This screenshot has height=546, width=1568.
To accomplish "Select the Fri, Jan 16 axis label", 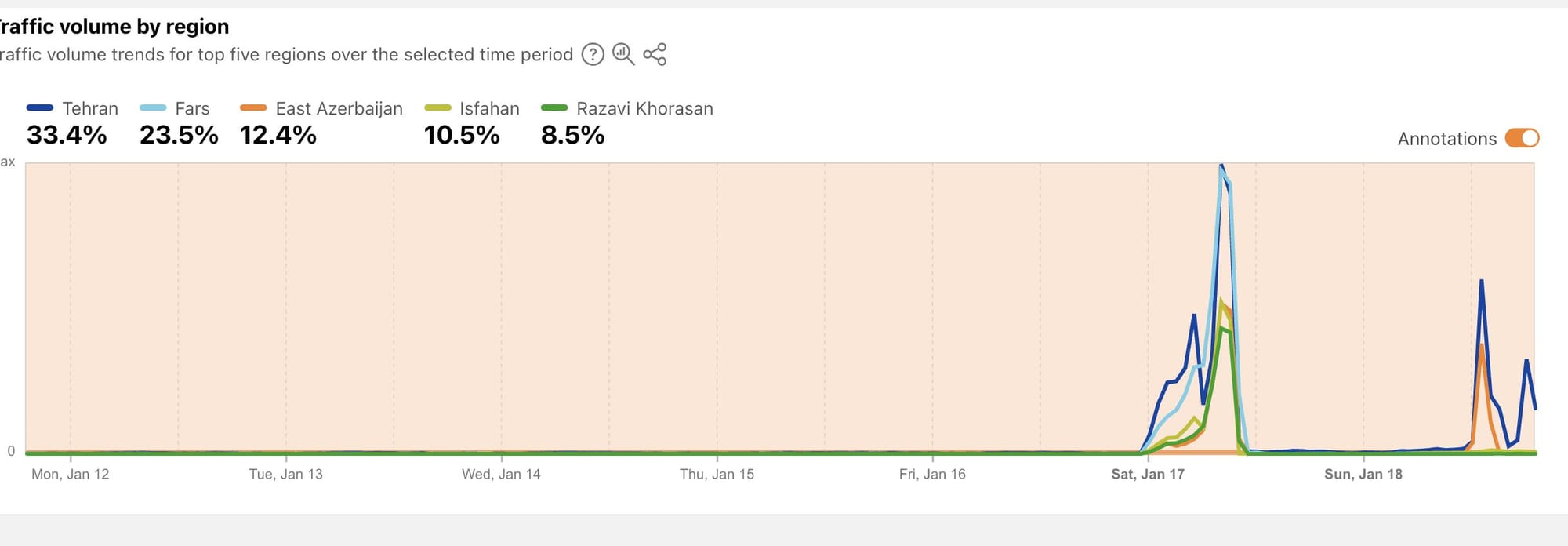I will (x=932, y=474).
